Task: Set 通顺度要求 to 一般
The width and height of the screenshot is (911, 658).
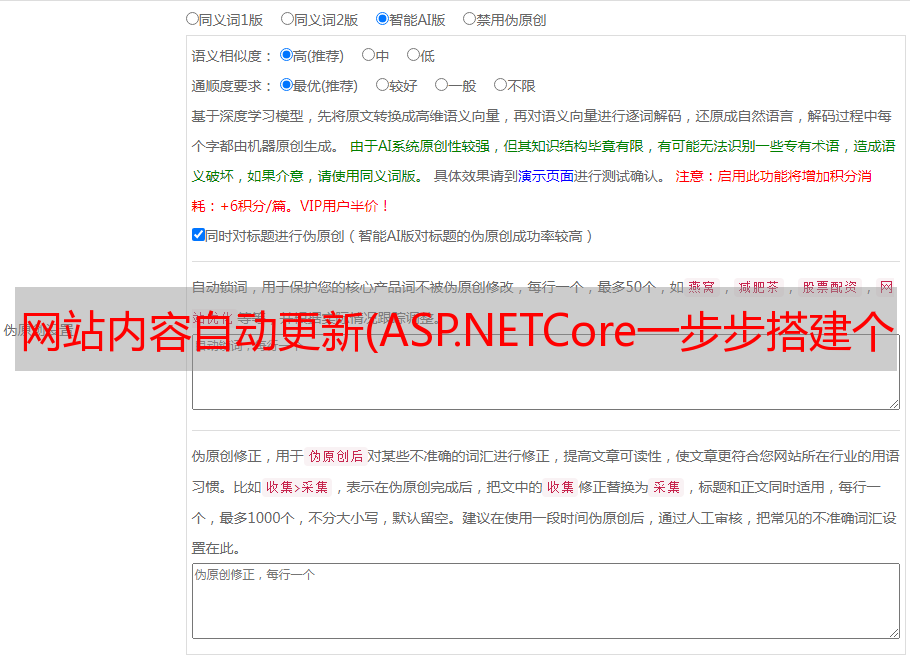Action: coord(442,85)
